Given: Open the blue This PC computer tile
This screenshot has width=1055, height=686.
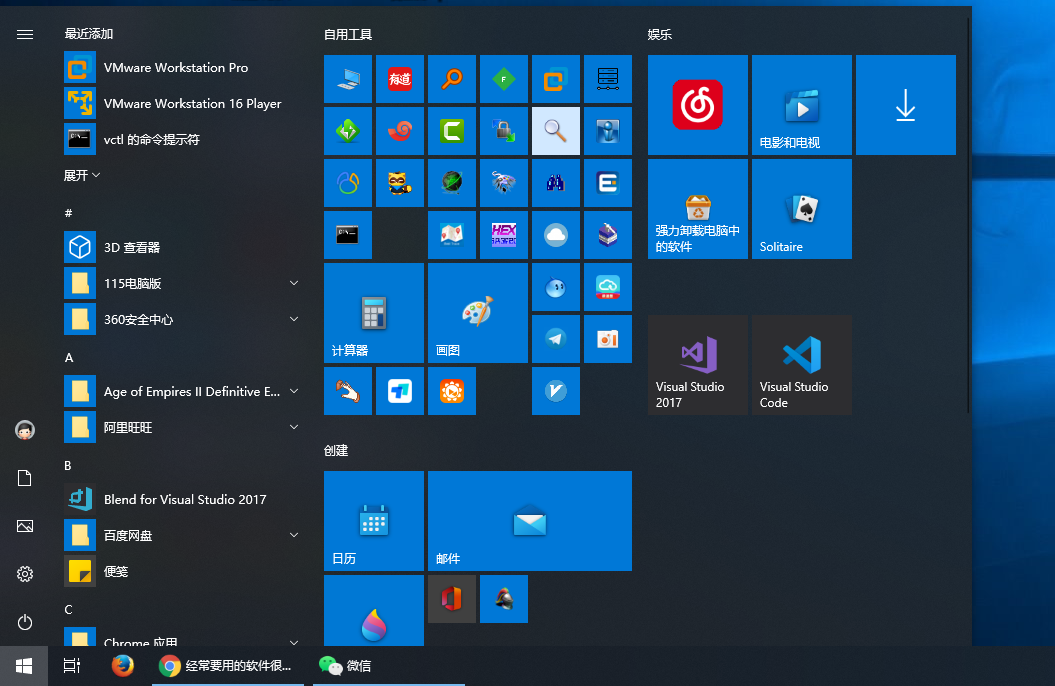Looking at the screenshot, I should 347,79.
